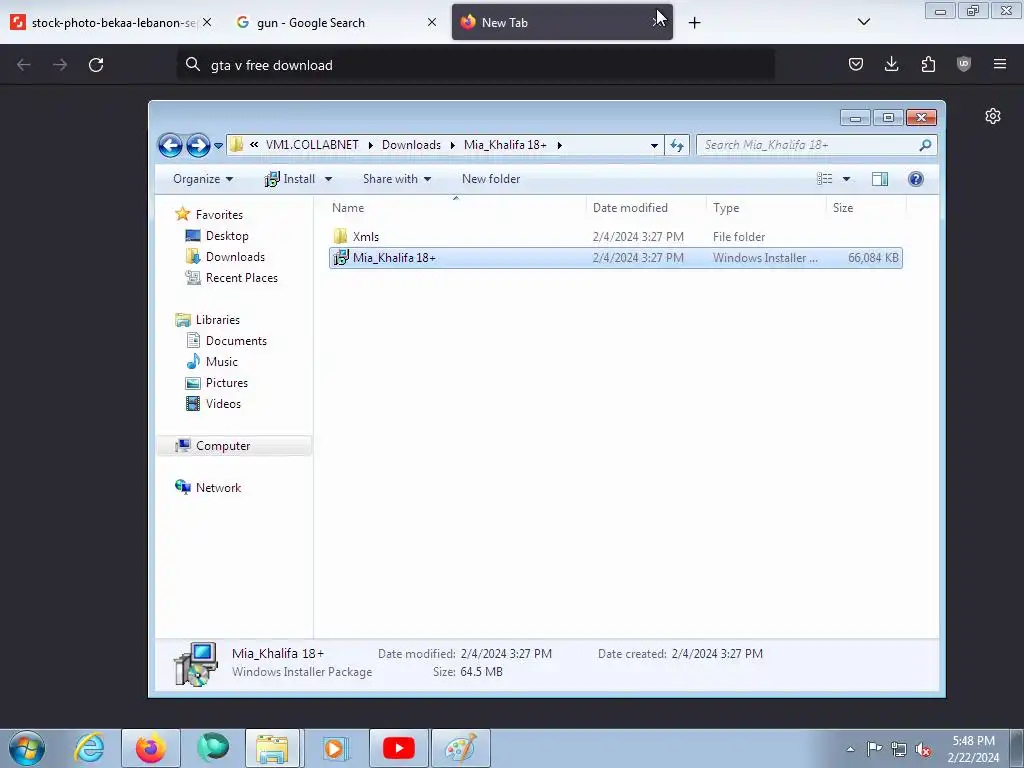Sort by the Date modified column
This screenshot has width=1024, height=768.
(645, 208)
